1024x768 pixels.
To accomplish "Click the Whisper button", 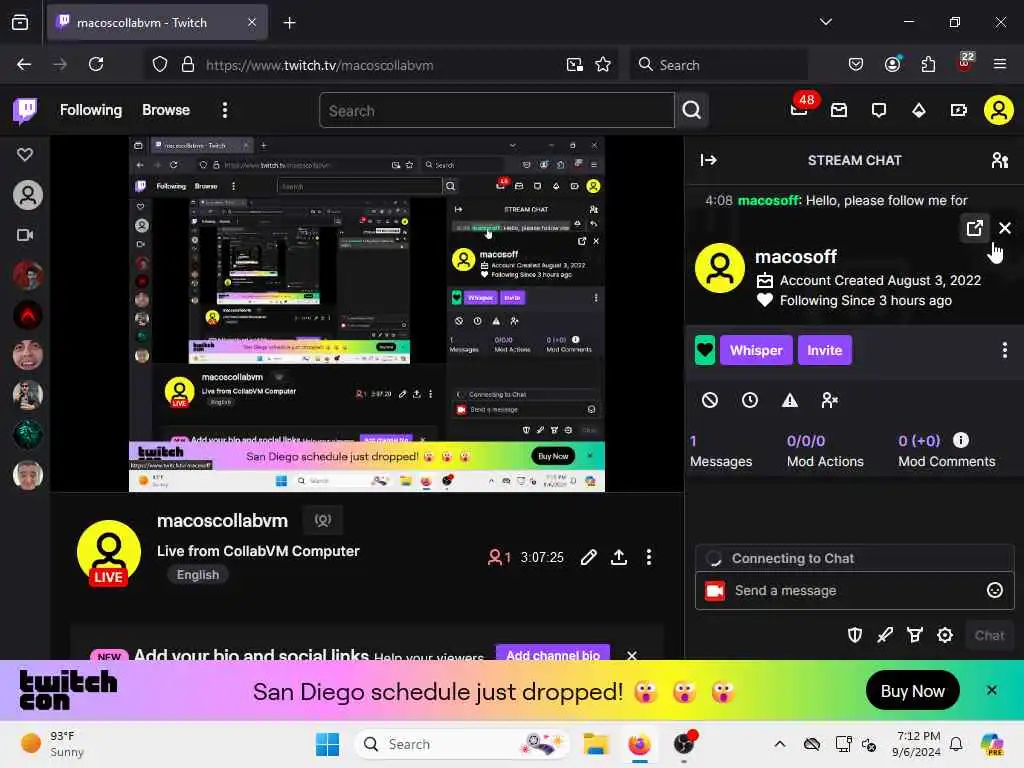I will 756,350.
